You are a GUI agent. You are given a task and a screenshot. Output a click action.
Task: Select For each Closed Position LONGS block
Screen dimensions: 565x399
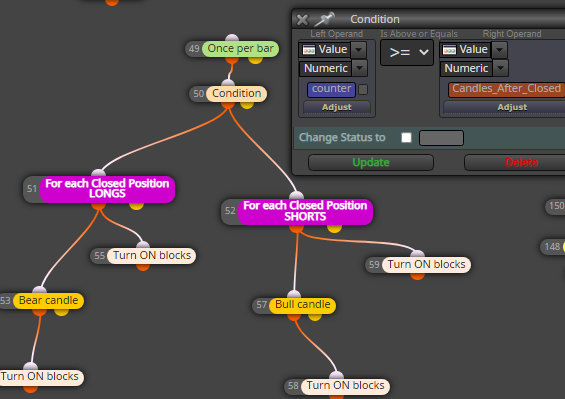(x=107, y=189)
